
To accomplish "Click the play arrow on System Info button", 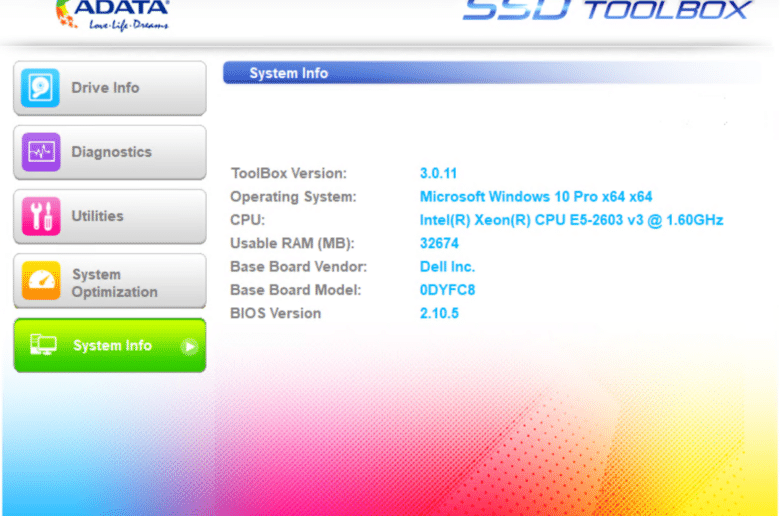I will coord(189,346).
